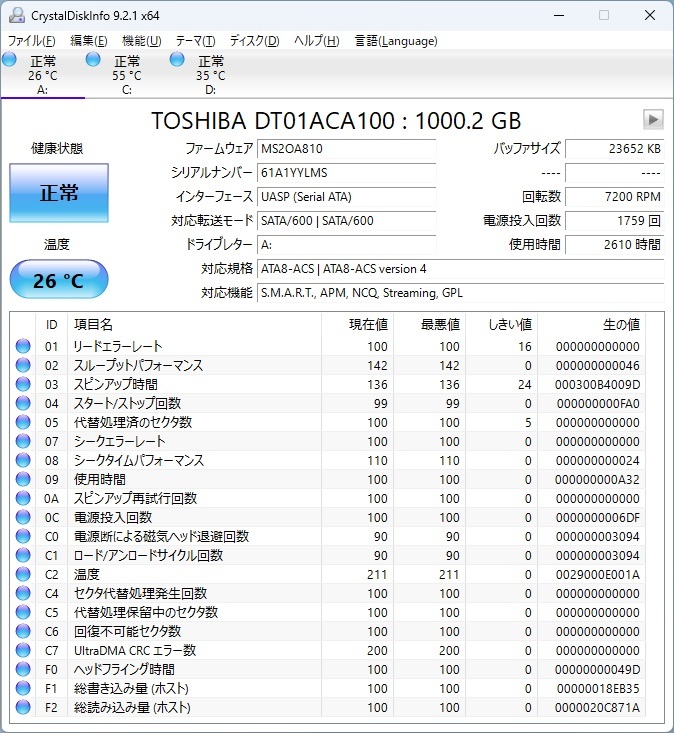674x733 pixels.
Task: Select raw value 000000000FA0
Action: pos(598,403)
